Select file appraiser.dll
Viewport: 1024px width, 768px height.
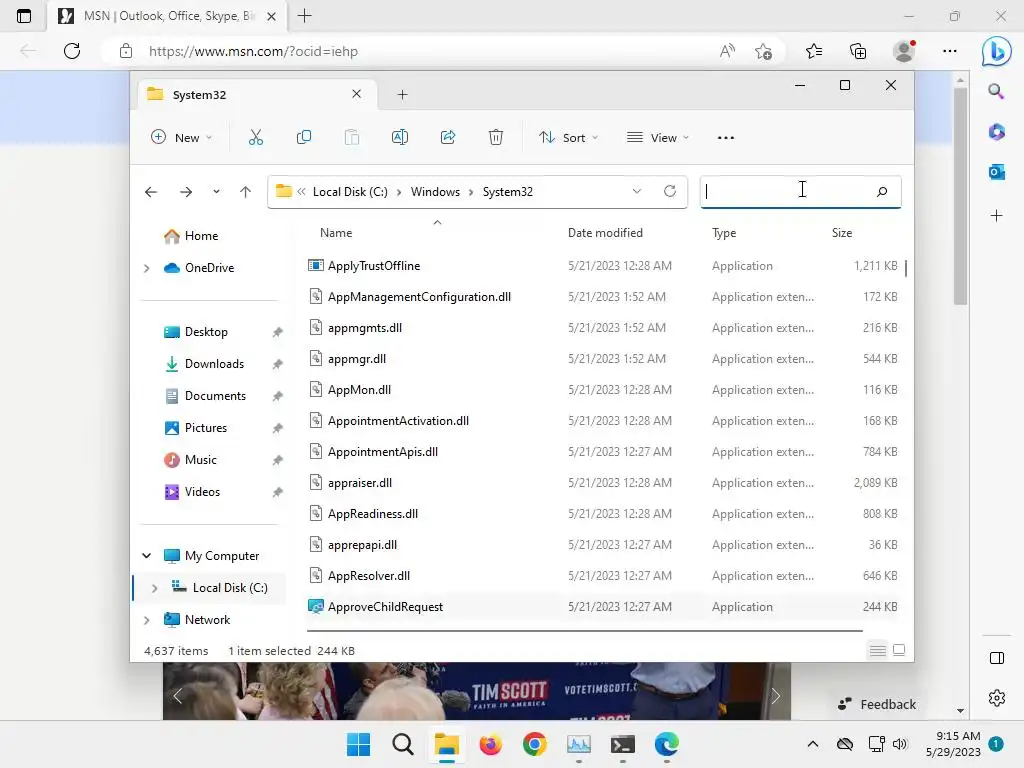tap(360, 483)
